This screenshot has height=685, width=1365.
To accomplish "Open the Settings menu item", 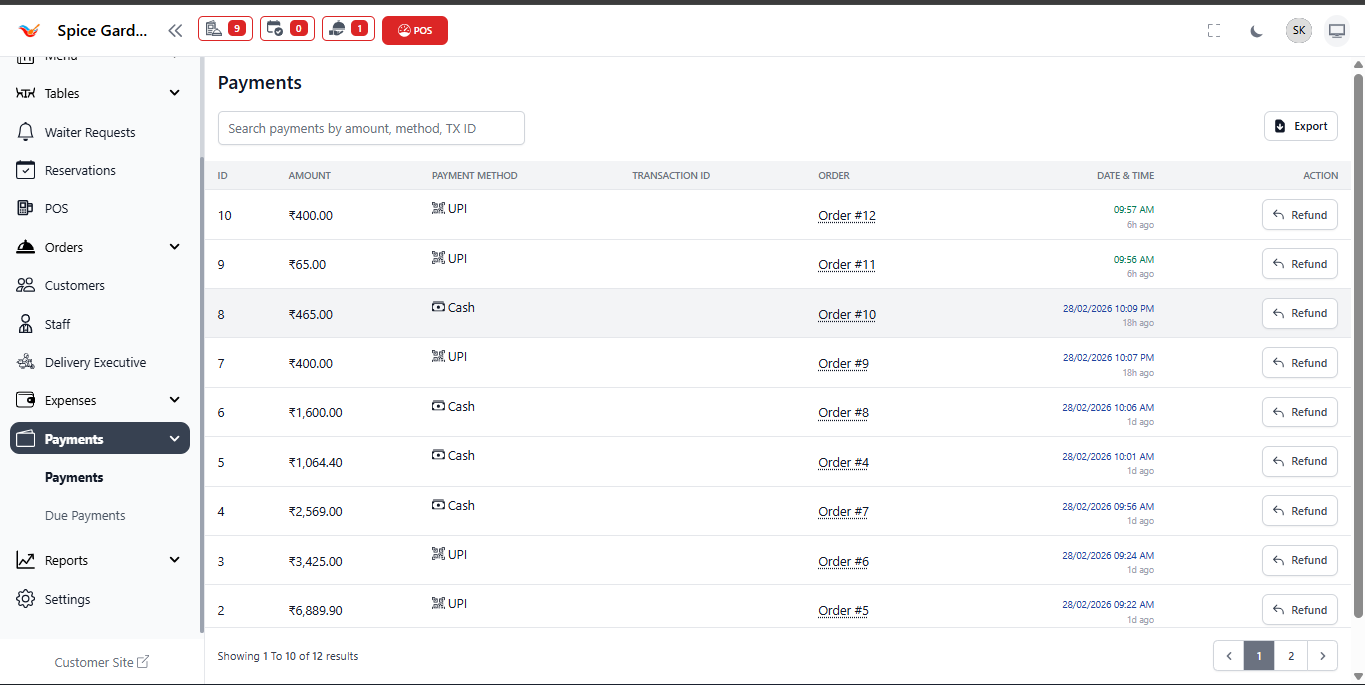I will pos(66,599).
